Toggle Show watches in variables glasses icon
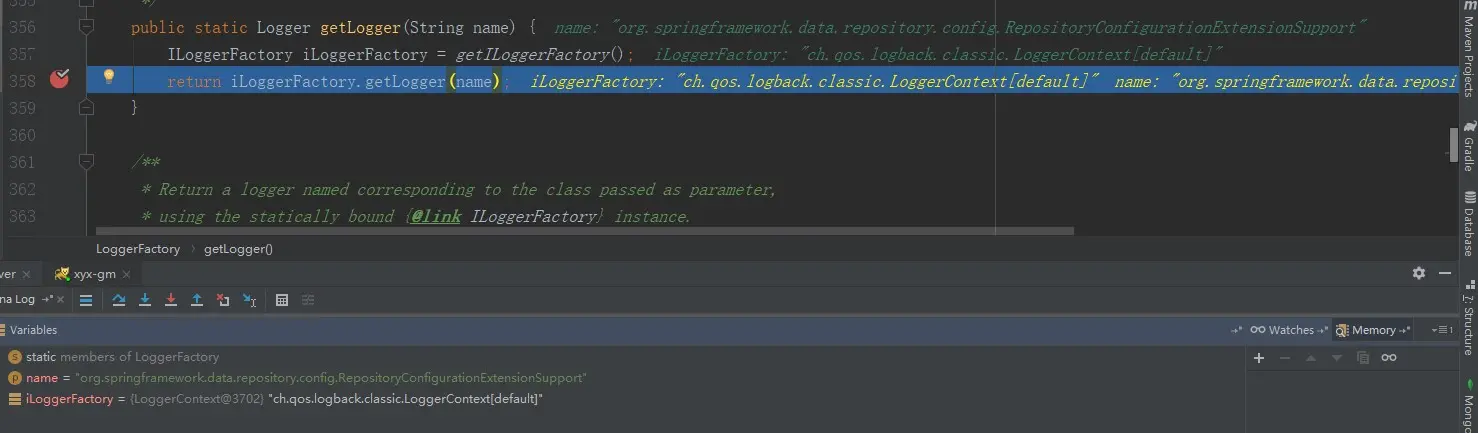The height and width of the screenshot is (433, 1478). click(1389, 358)
